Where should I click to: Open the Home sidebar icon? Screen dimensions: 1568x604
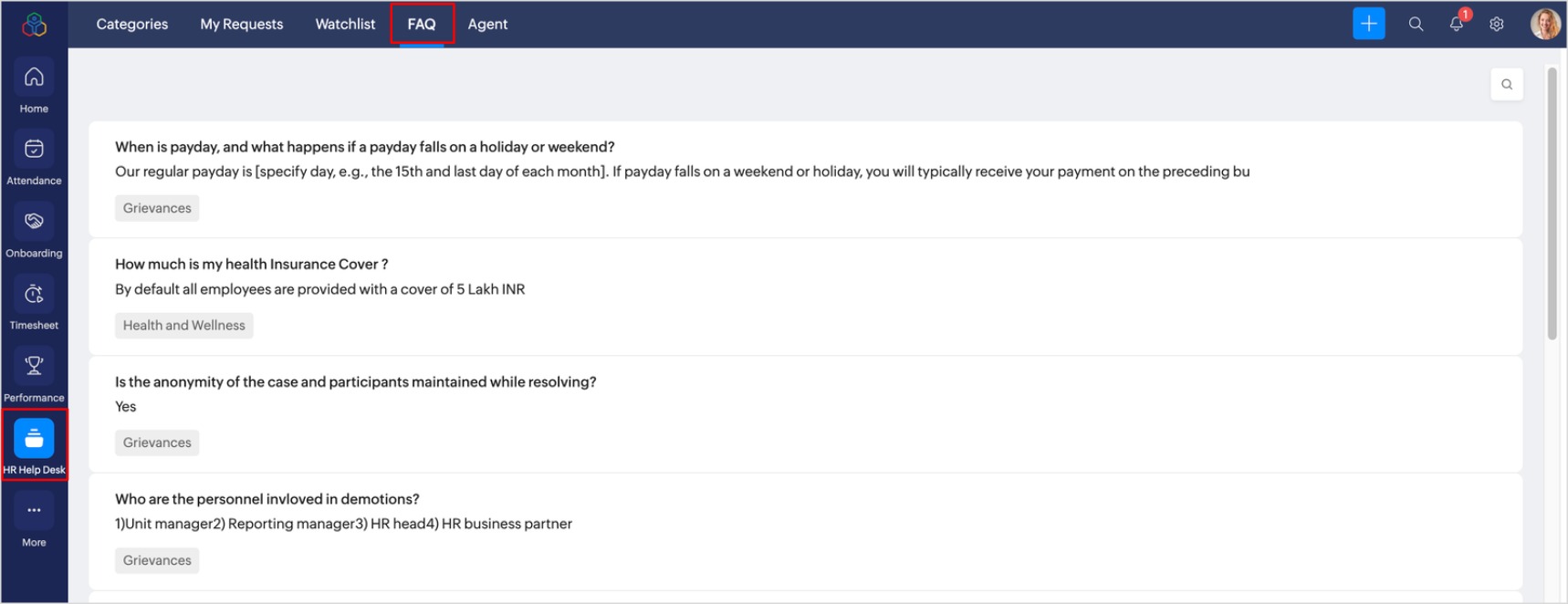34,78
